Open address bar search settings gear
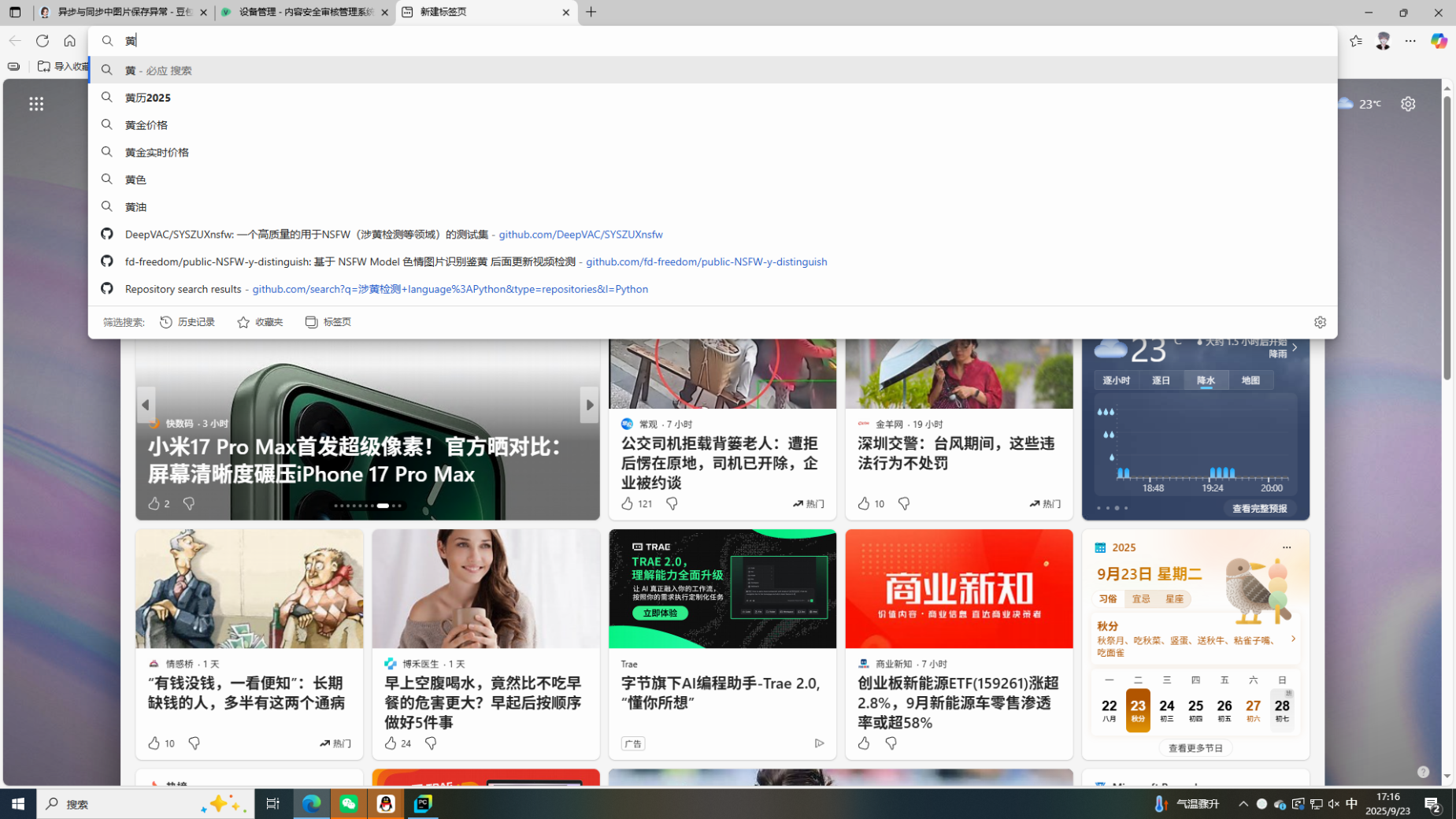 pos(1320,322)
